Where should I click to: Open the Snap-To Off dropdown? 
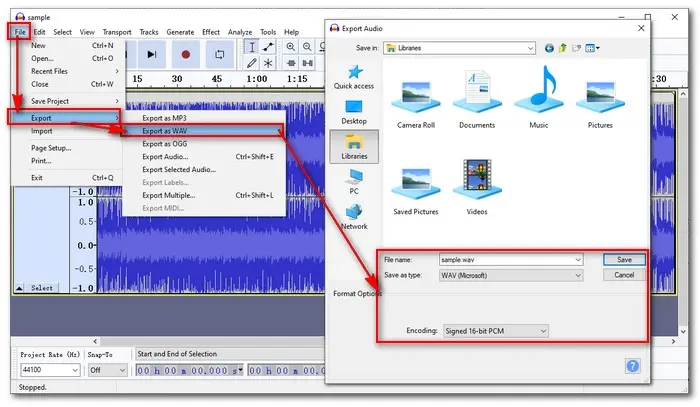point(108,370)
